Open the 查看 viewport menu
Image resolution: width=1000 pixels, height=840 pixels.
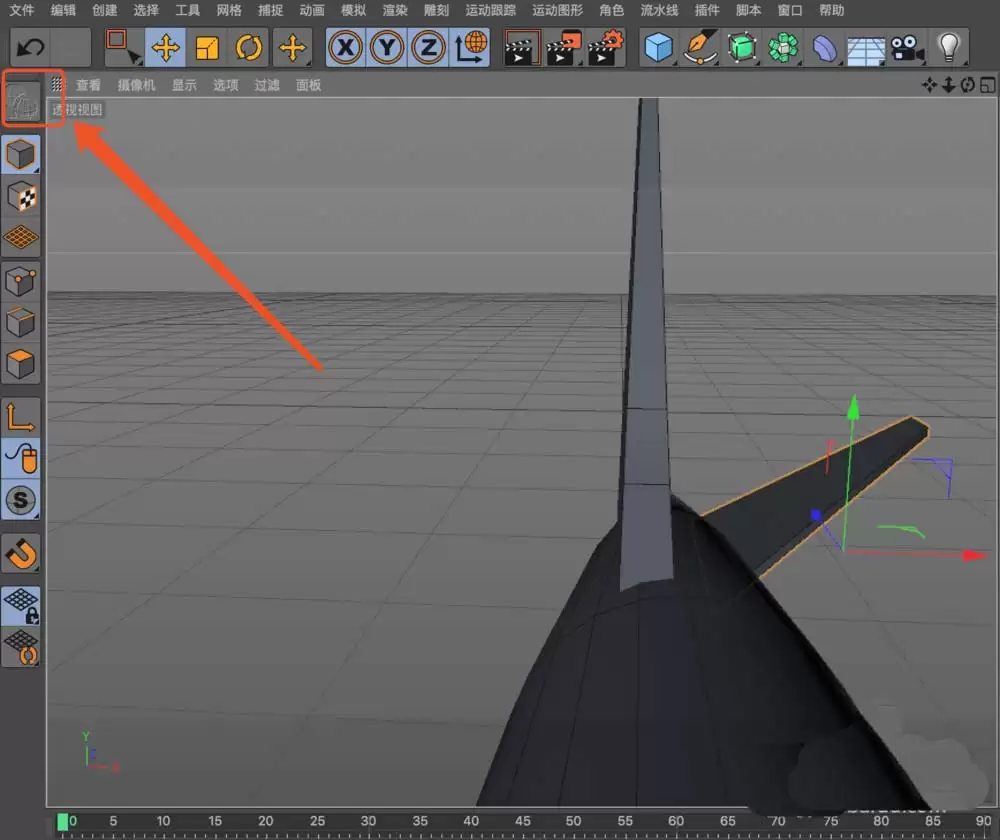click(89, 84)
